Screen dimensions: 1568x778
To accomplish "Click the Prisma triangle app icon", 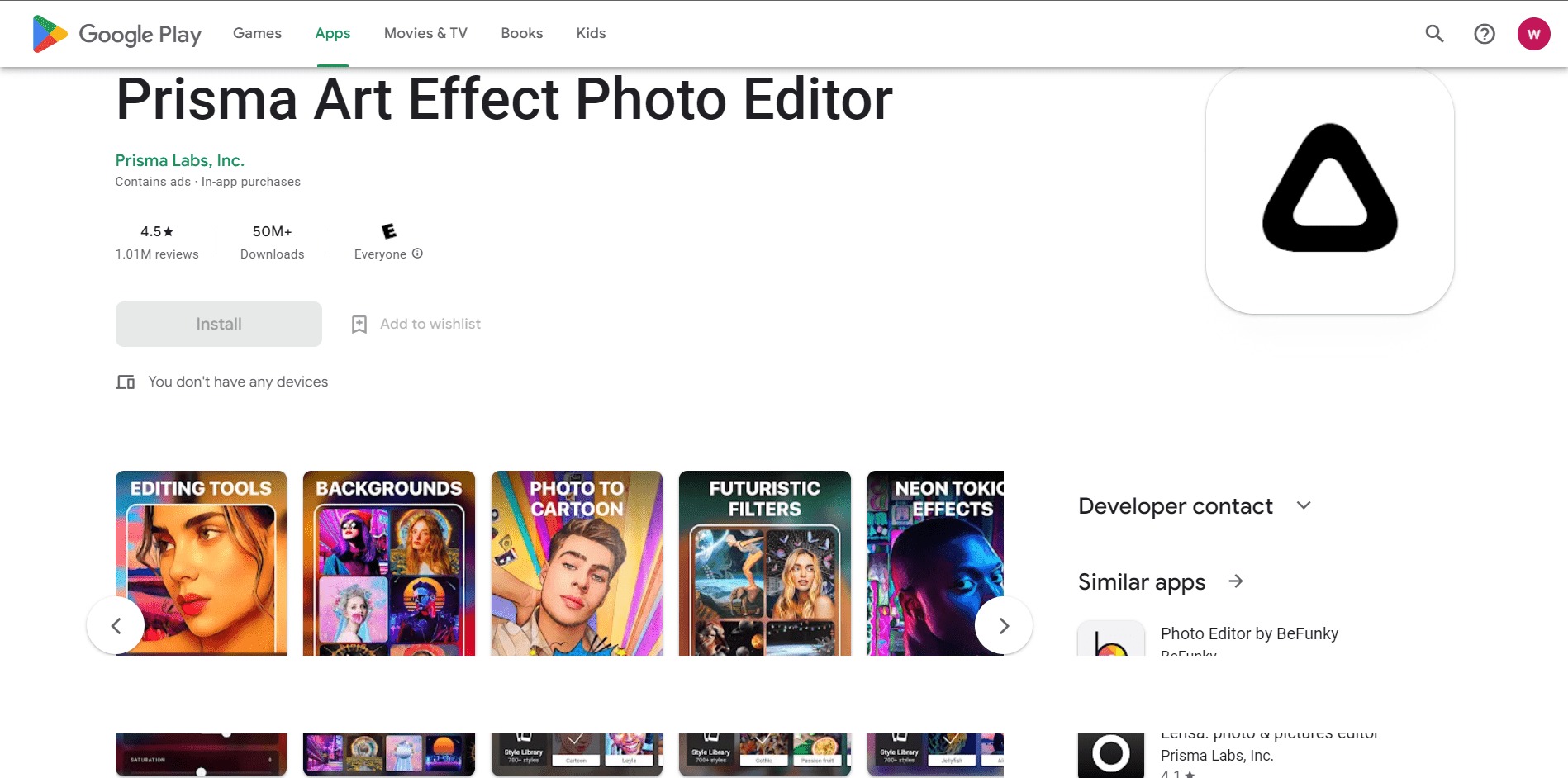I will [1330, 191].
